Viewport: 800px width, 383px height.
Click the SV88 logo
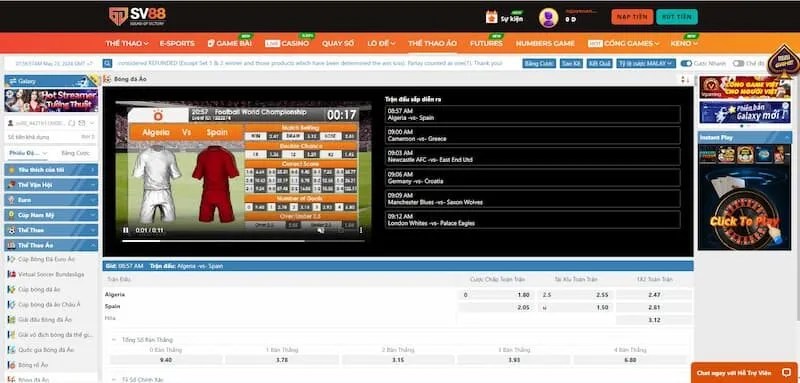pyautogui.click(x=137, y=17)
